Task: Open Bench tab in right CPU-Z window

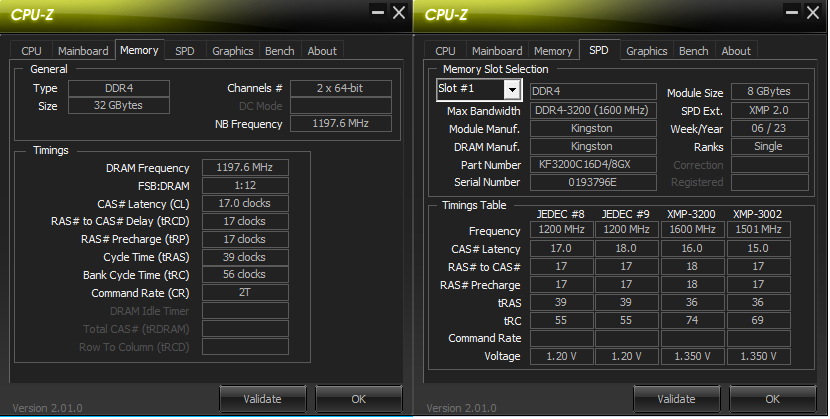Action: tap(693, 51)
